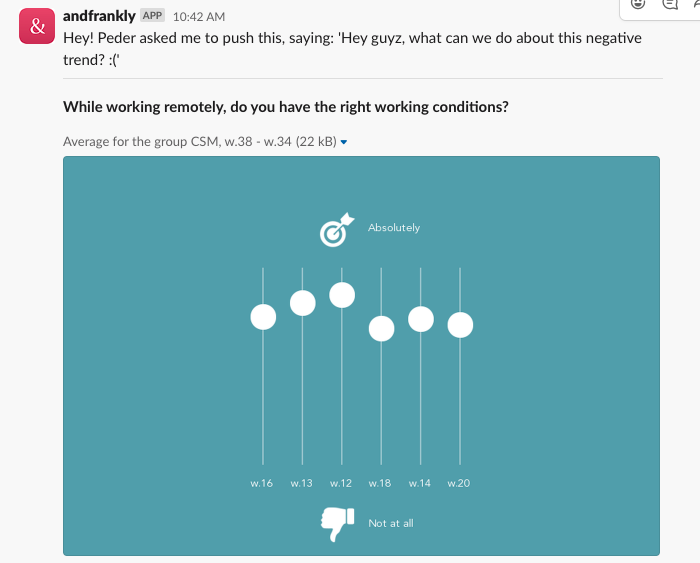This screenshot has height=563, width=700.
Task: Click the andfrankly ampersand app avatar
Action: [x=37, y=26]
